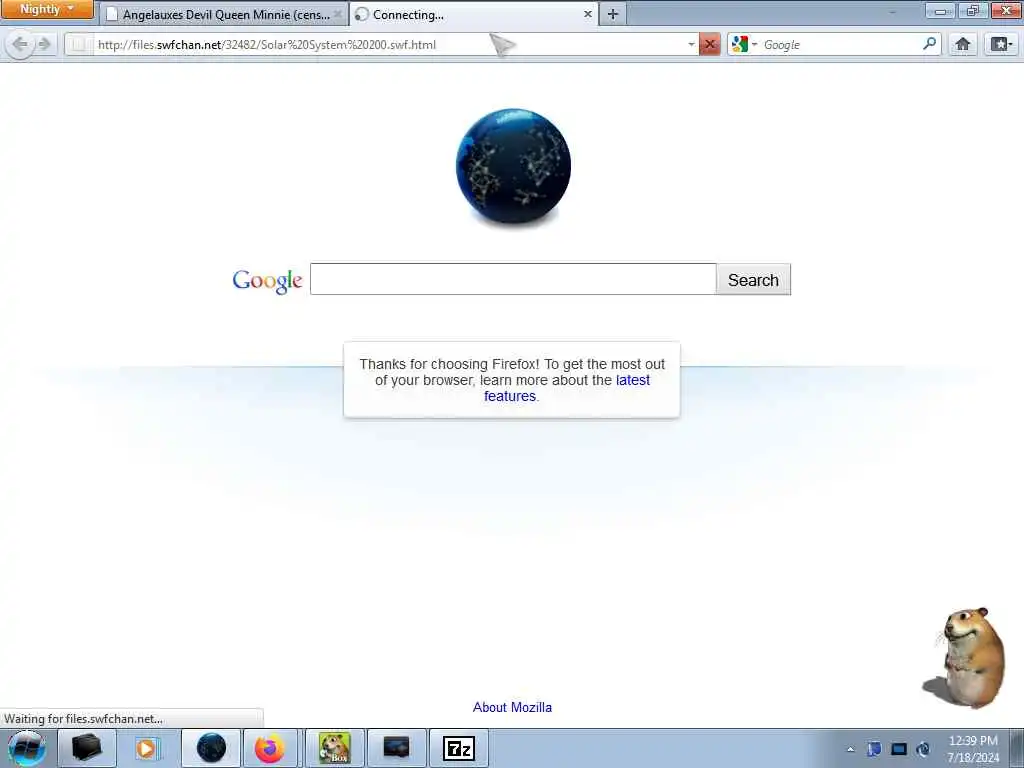Viewport: 1024px width, 768px height.
Task: Click the magnifier search icon in toolbar
Action: pyautogui.click(x=929, y=44)
